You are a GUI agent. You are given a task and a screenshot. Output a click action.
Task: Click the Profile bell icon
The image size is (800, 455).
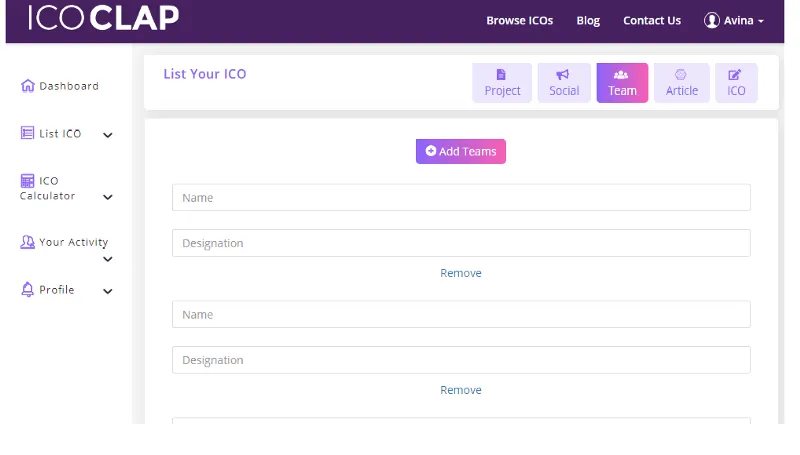click(x=28, y=289)
